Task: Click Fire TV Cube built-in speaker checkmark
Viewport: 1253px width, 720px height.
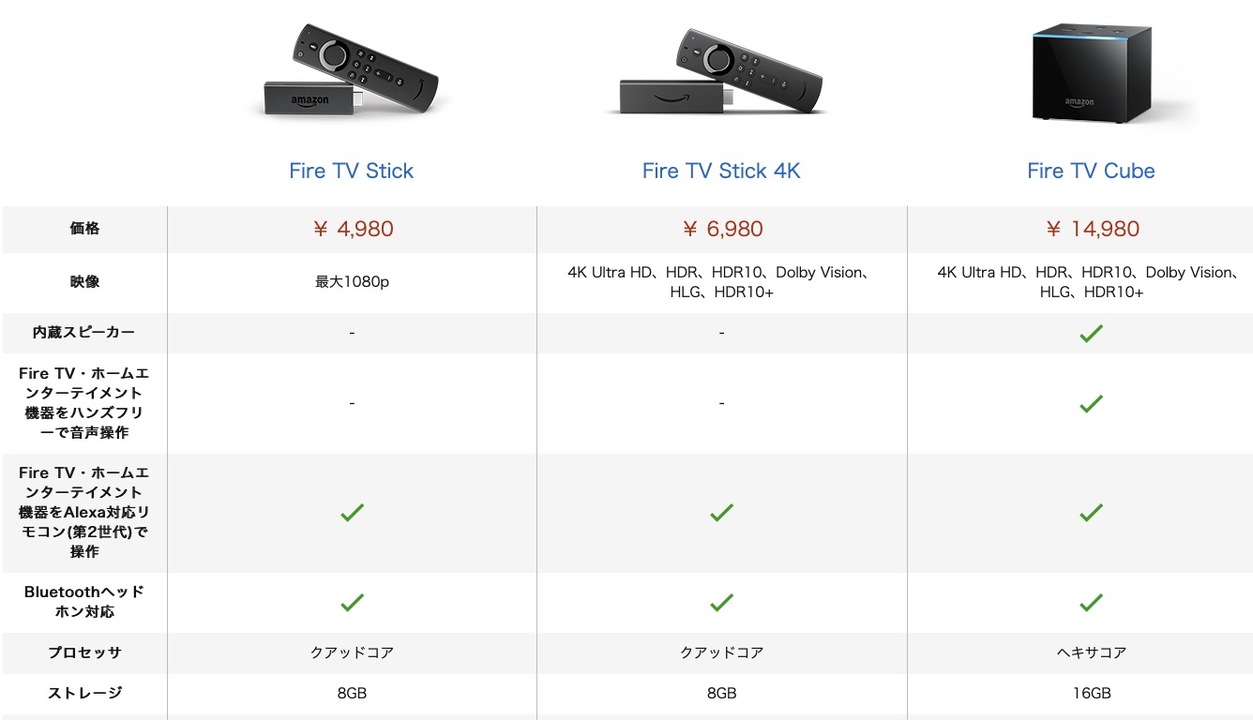Action: (1091, 333)
